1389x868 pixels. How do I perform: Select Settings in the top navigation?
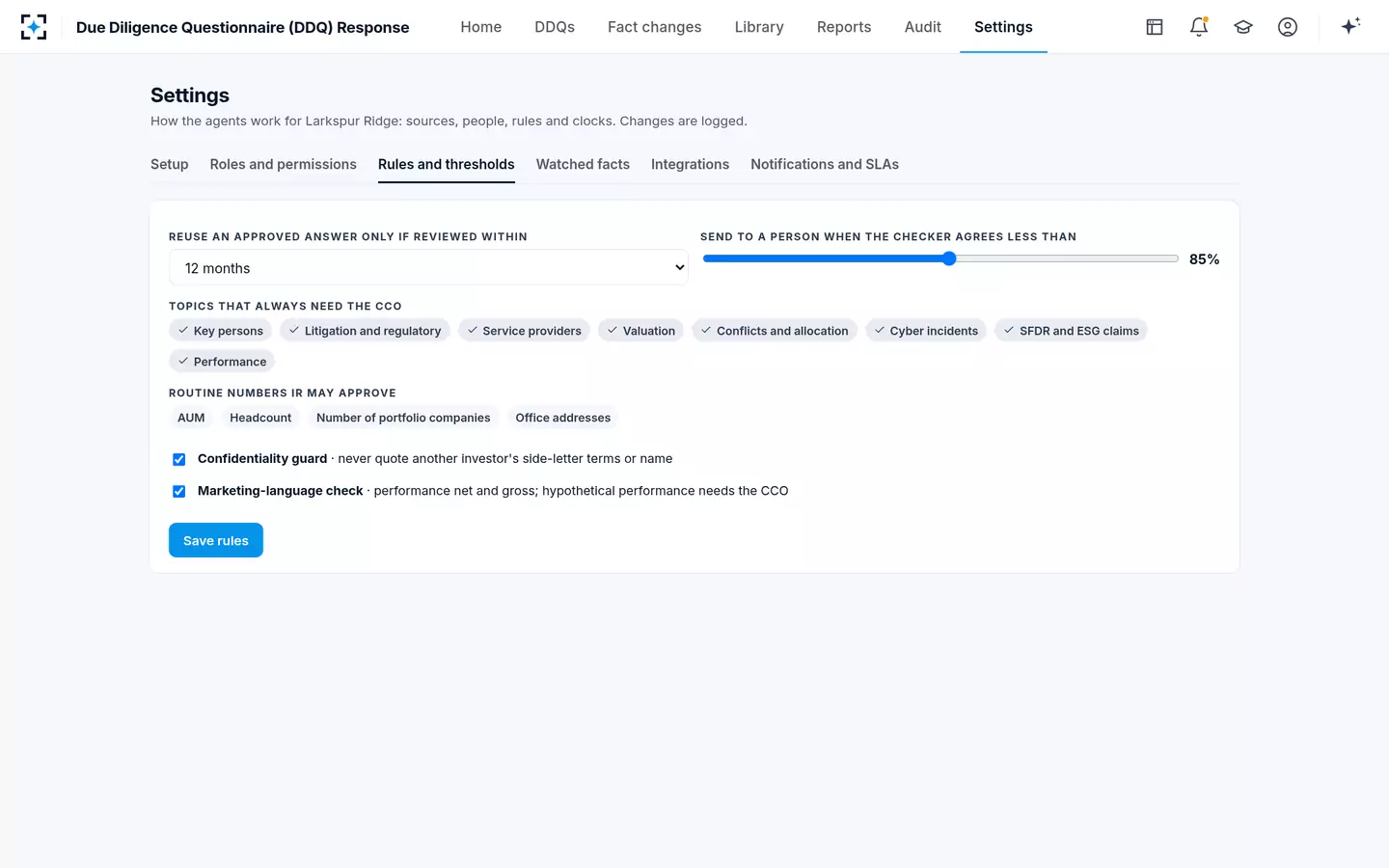point(1003,27)
